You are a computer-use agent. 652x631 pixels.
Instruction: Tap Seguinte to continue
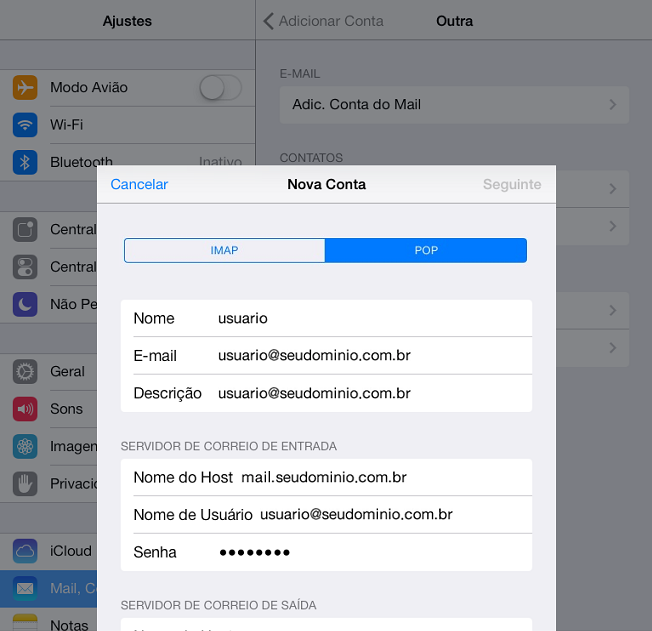click(x=511, y=184)
